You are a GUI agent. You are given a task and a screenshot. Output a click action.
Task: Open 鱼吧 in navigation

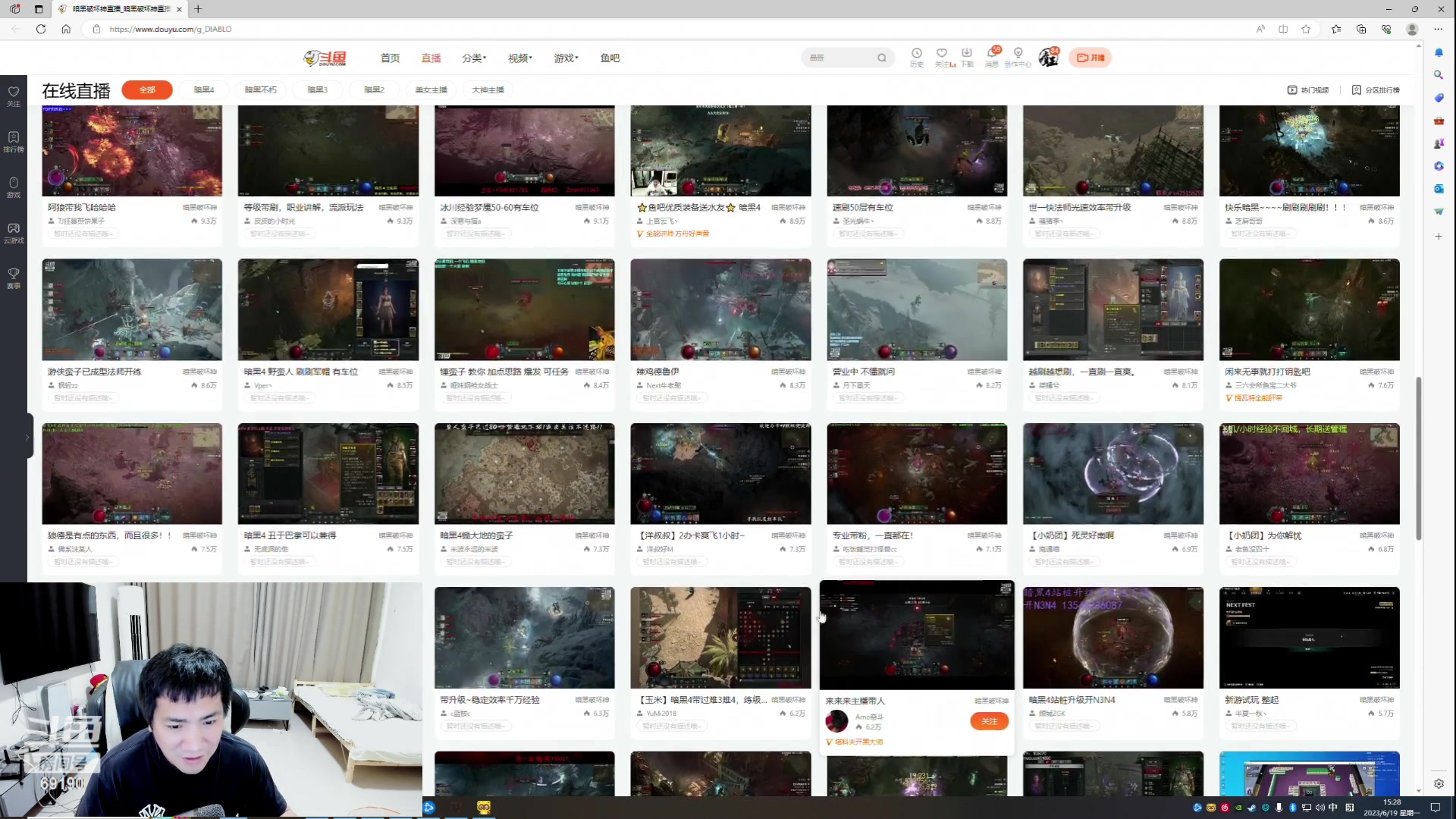[x=610, y=58]
